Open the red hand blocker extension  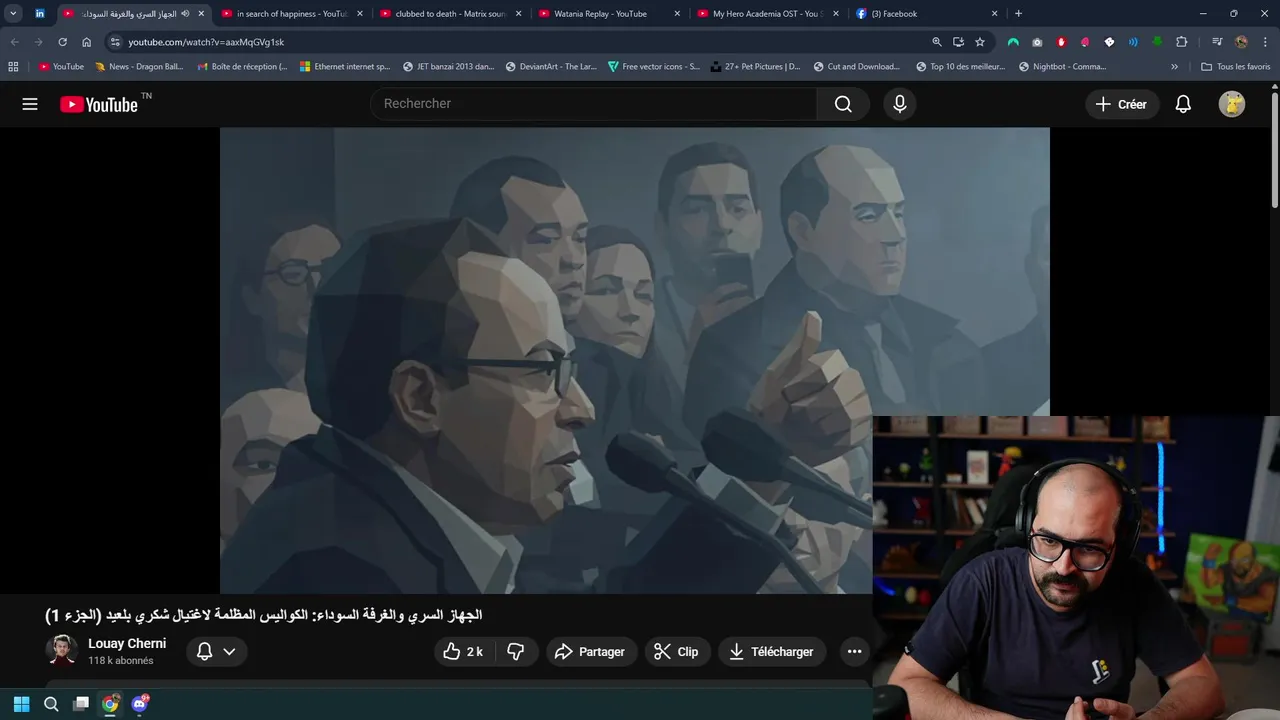(x=1061, y=42)
